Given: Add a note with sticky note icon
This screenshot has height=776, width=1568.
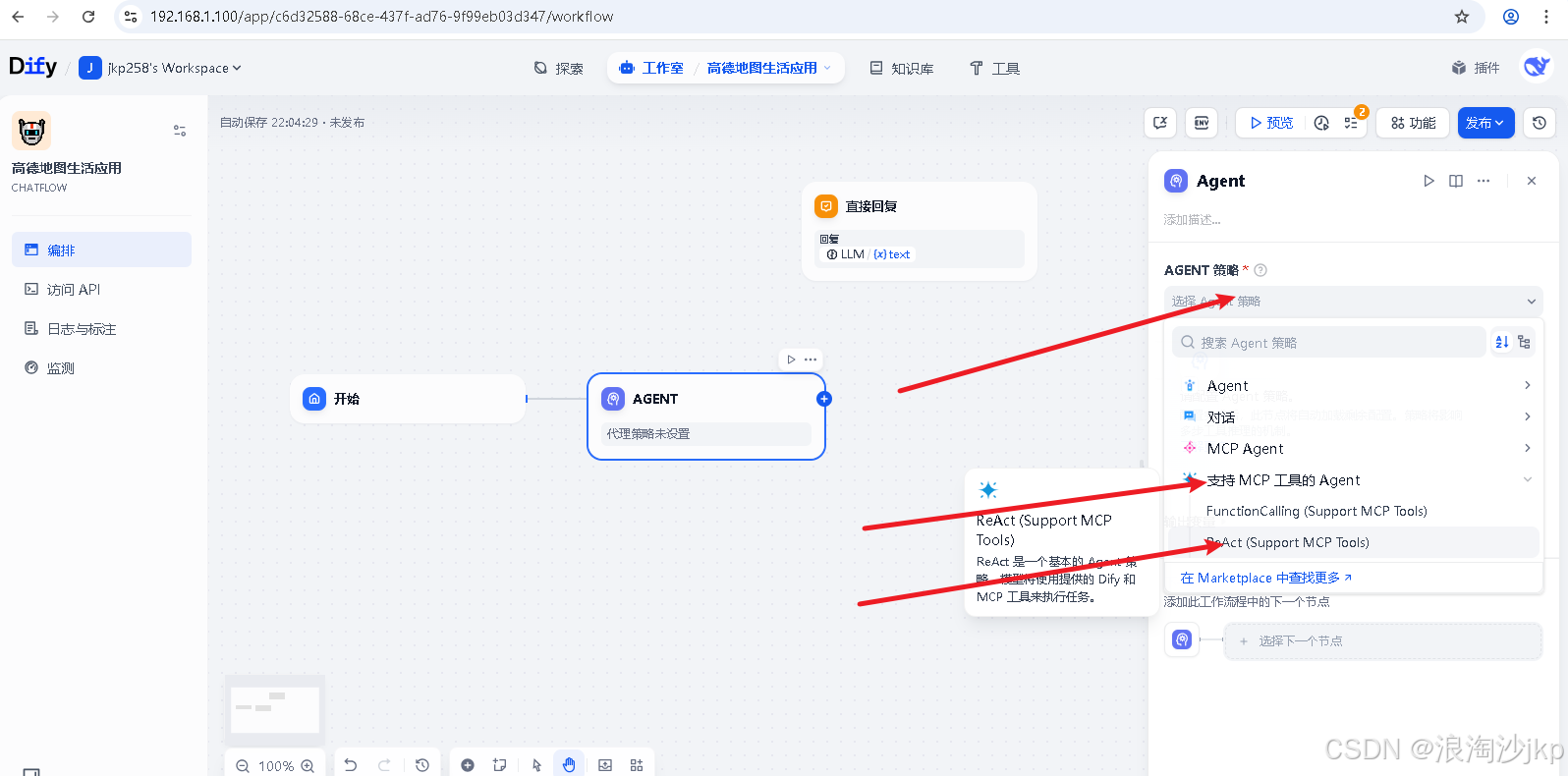Looking at the screenshot, I should tap(499, 765).
